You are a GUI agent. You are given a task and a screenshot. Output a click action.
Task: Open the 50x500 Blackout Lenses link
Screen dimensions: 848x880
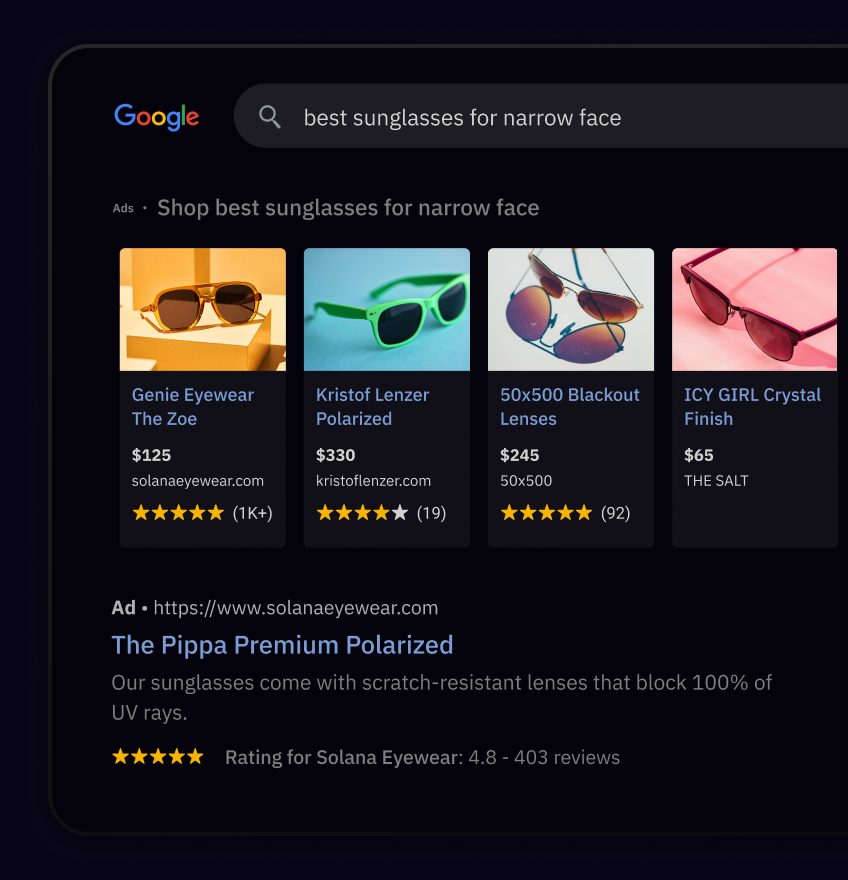click(x=570, y=407)
